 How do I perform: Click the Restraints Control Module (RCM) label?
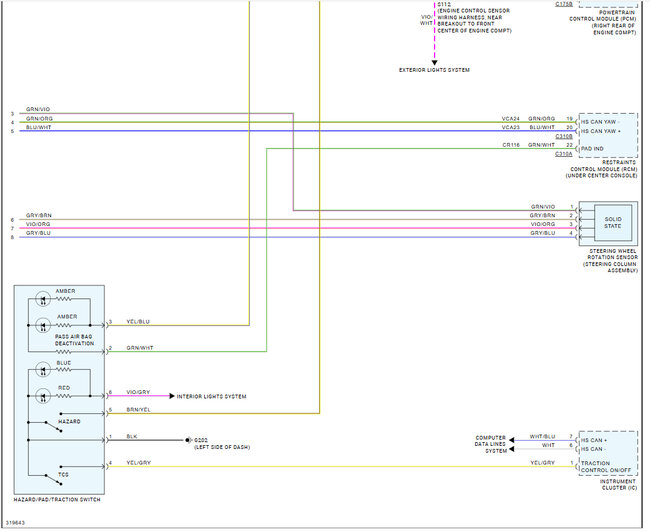(x=601, y=169)
